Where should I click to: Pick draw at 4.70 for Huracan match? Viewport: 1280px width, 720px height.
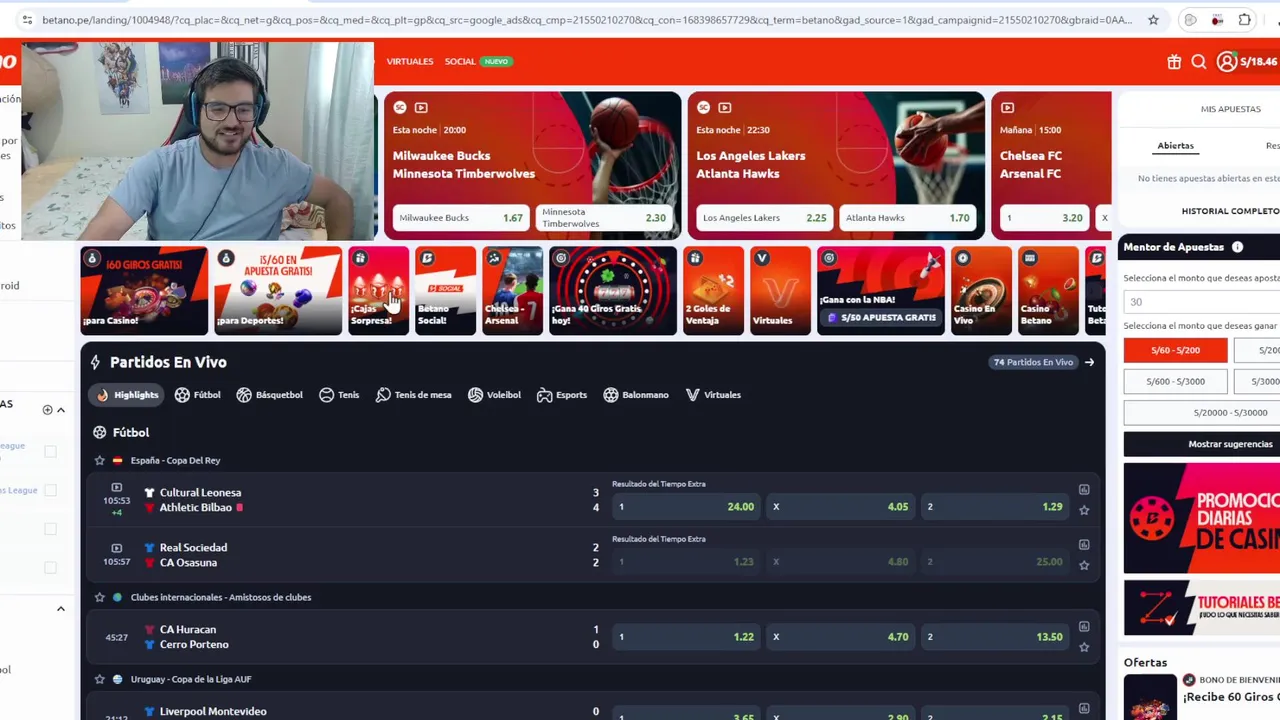pyautogui.click(x=841, y=637)
